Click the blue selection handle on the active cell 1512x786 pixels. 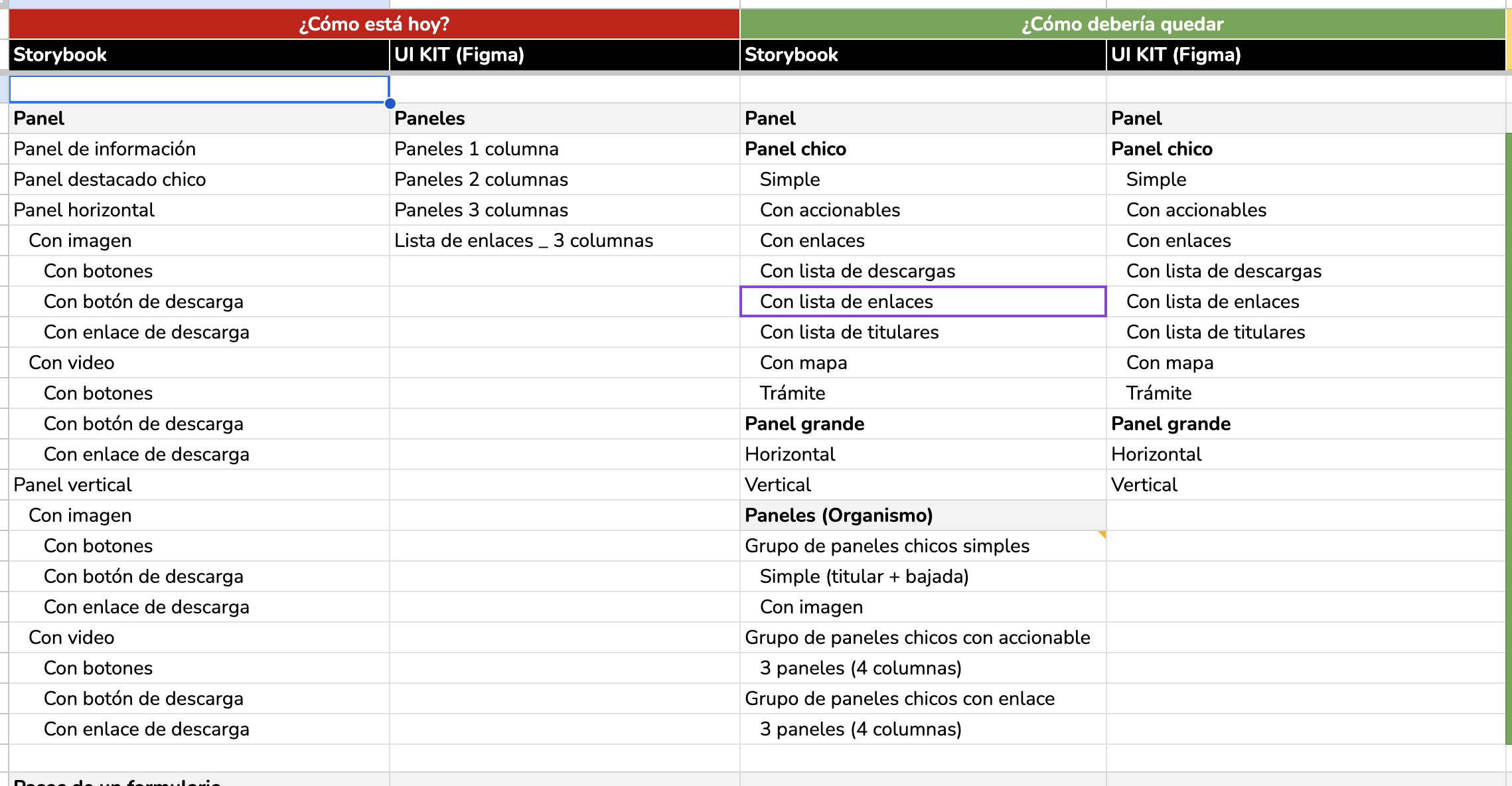point(390,103)
